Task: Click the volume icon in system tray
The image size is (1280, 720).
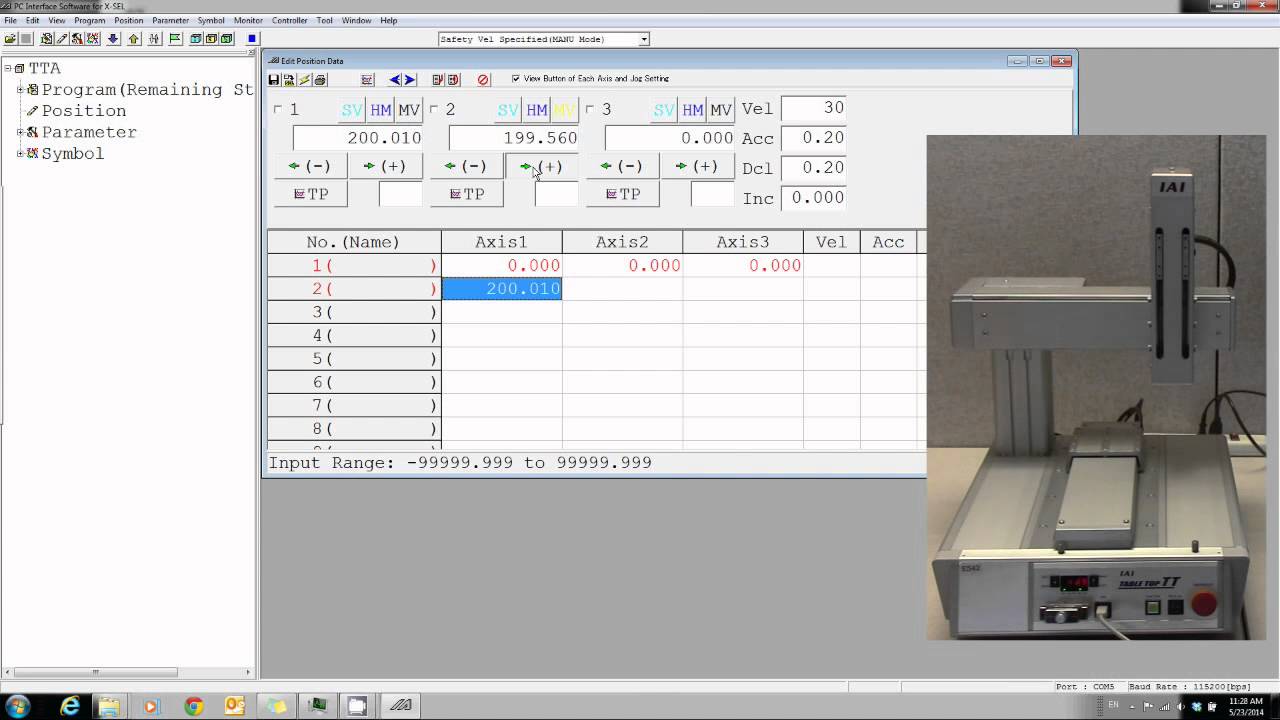Action: [1181, 707]
